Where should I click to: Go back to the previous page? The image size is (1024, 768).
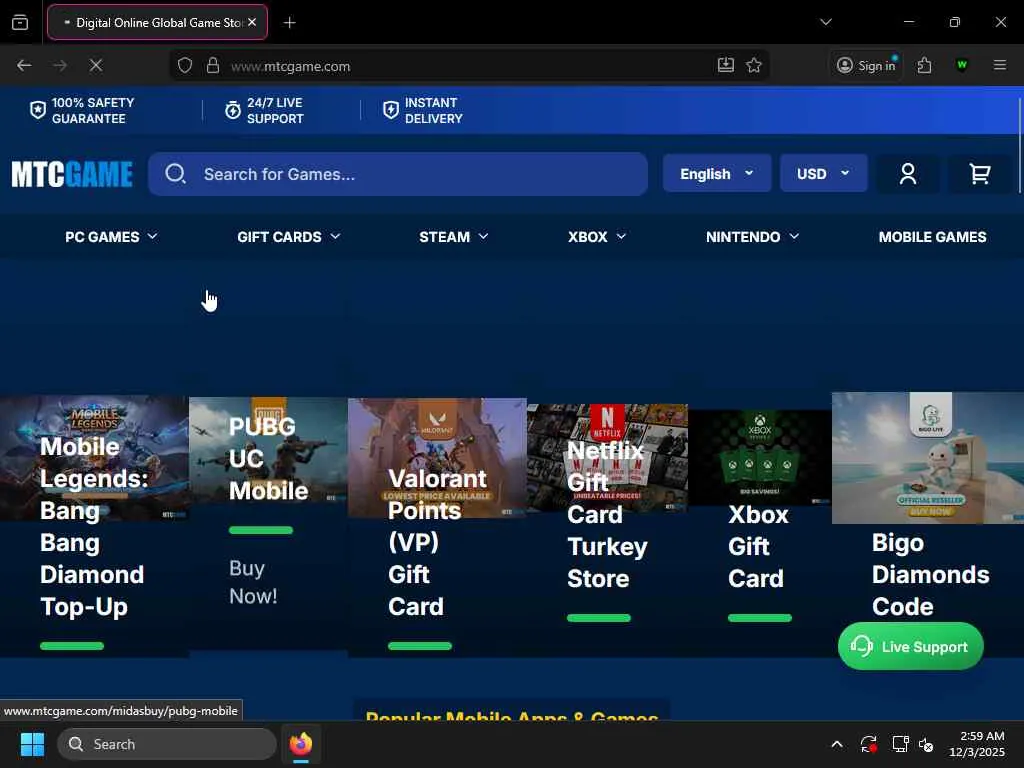click(24, 65)
